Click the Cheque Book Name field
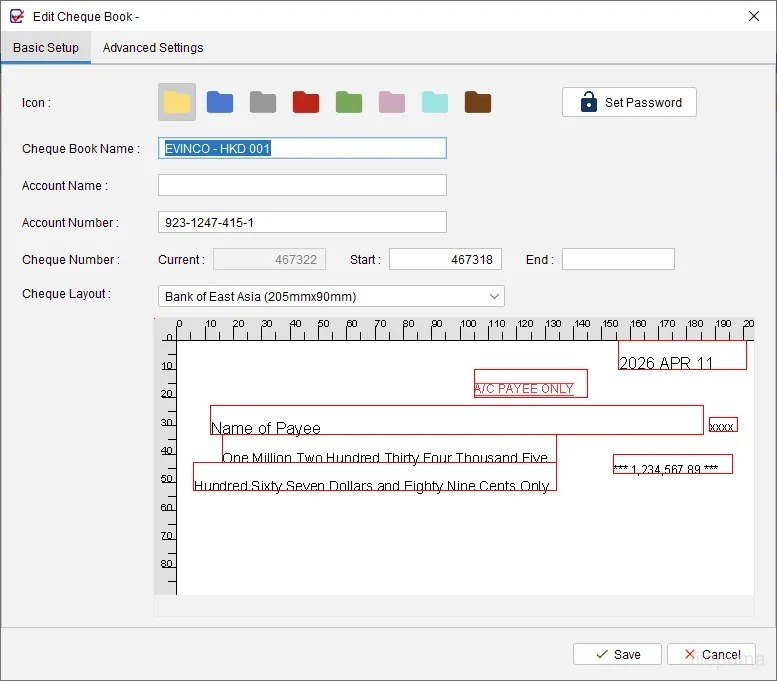 [302, 148]
